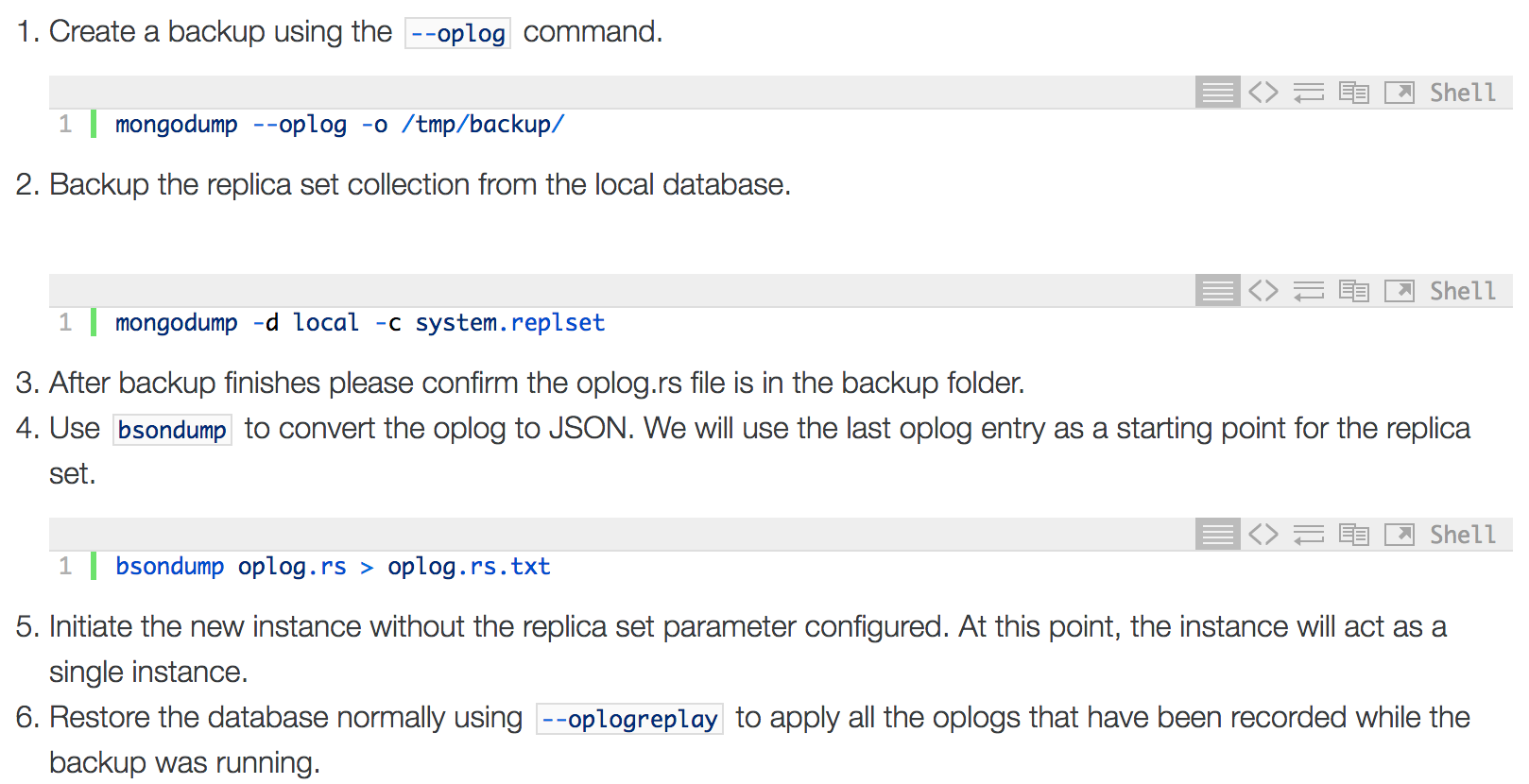Toggle line wrap in the system.replset block
1529x784 pixels.
tap(1309, 291)
